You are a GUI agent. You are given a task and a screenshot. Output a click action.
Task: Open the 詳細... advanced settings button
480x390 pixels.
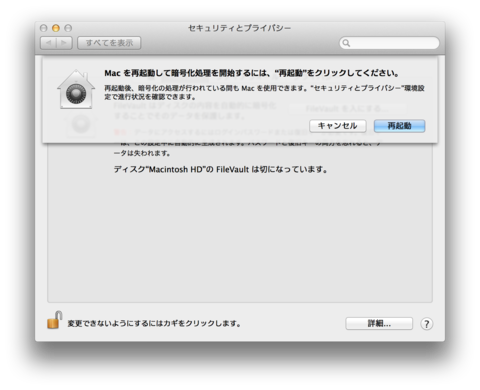379,323
